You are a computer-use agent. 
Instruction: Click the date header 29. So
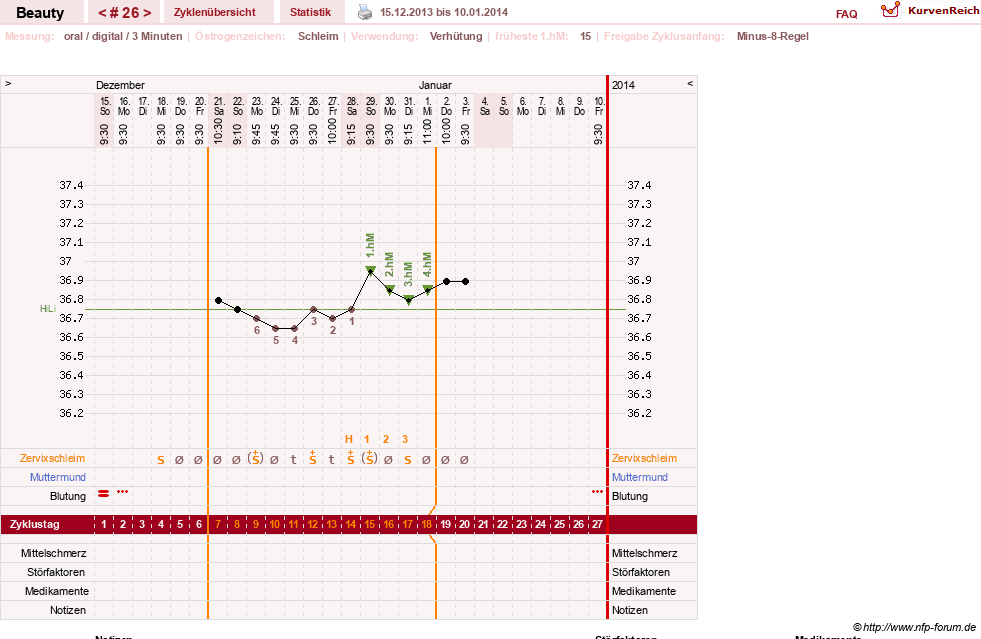(371, 106)
